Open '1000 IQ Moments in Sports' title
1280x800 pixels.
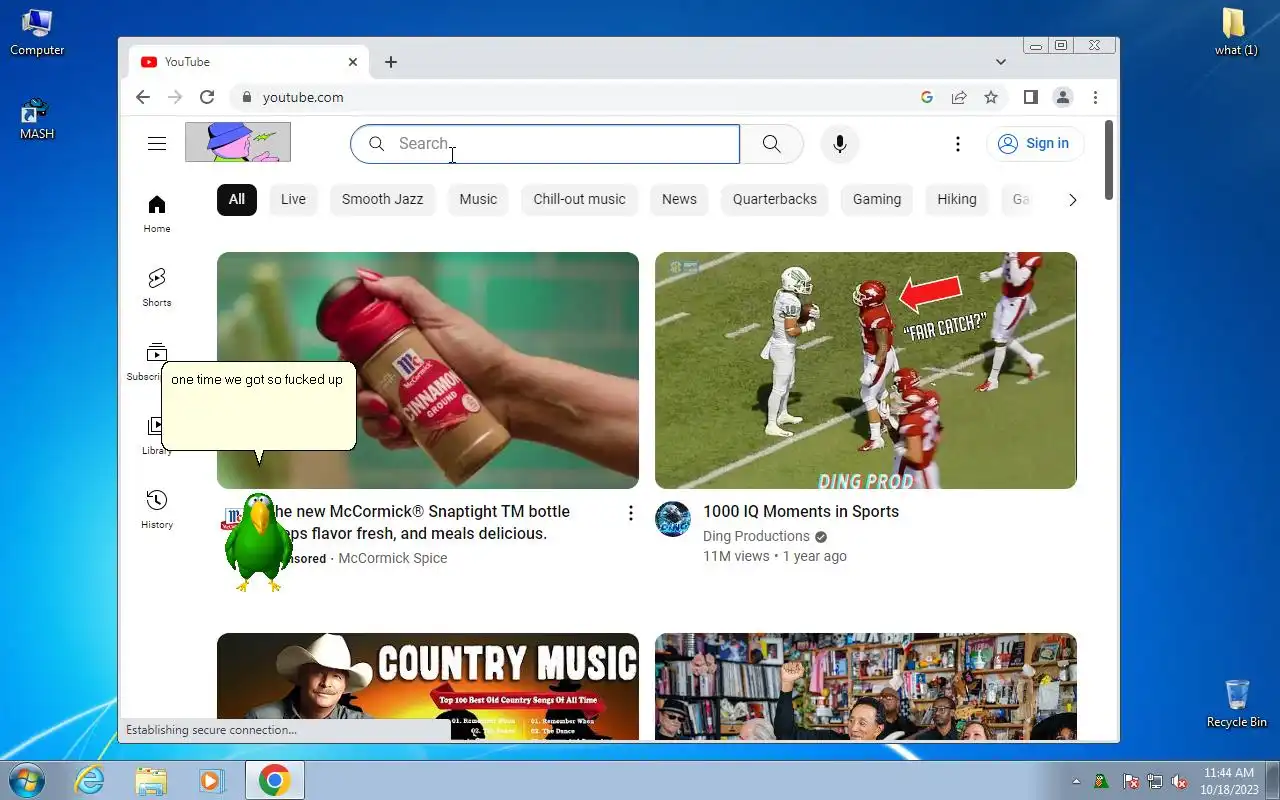point(801,511)
